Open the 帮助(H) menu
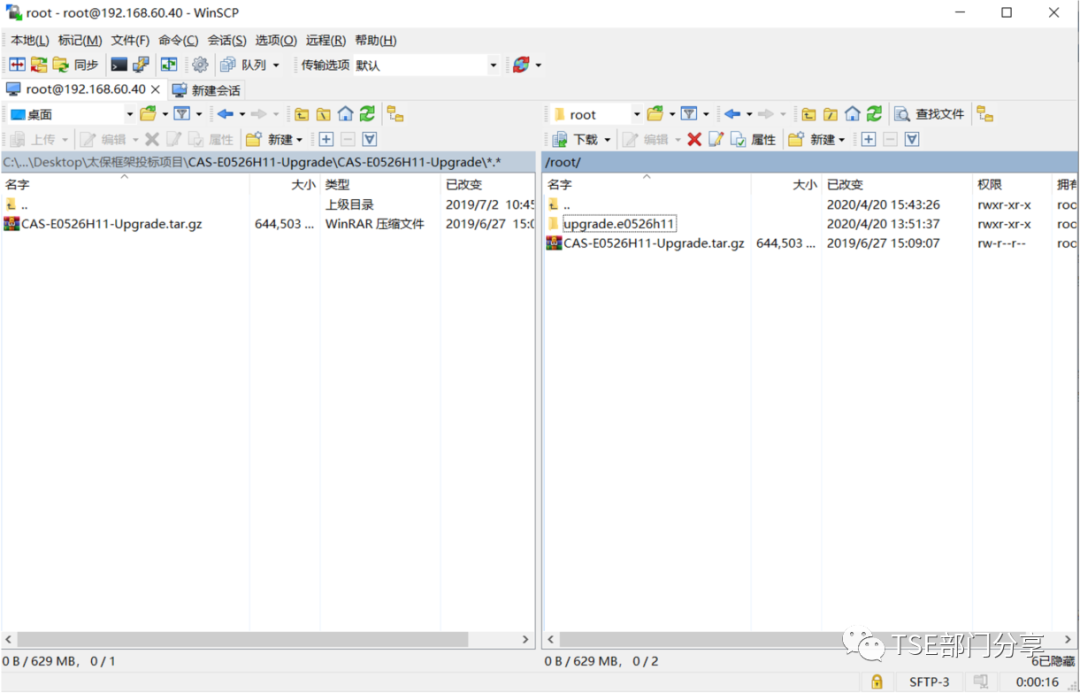1080x693 pixels. point(375,40)
